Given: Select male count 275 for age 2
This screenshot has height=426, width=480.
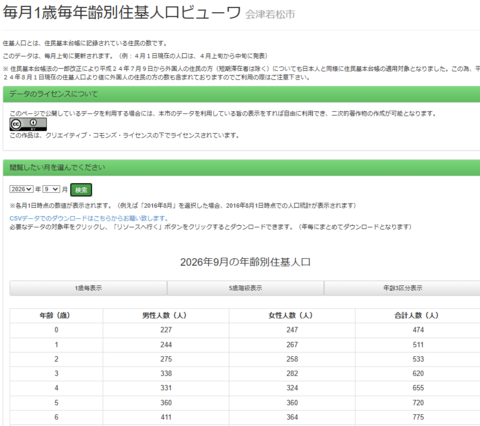Looking at the screenshot, I should 166,359.
